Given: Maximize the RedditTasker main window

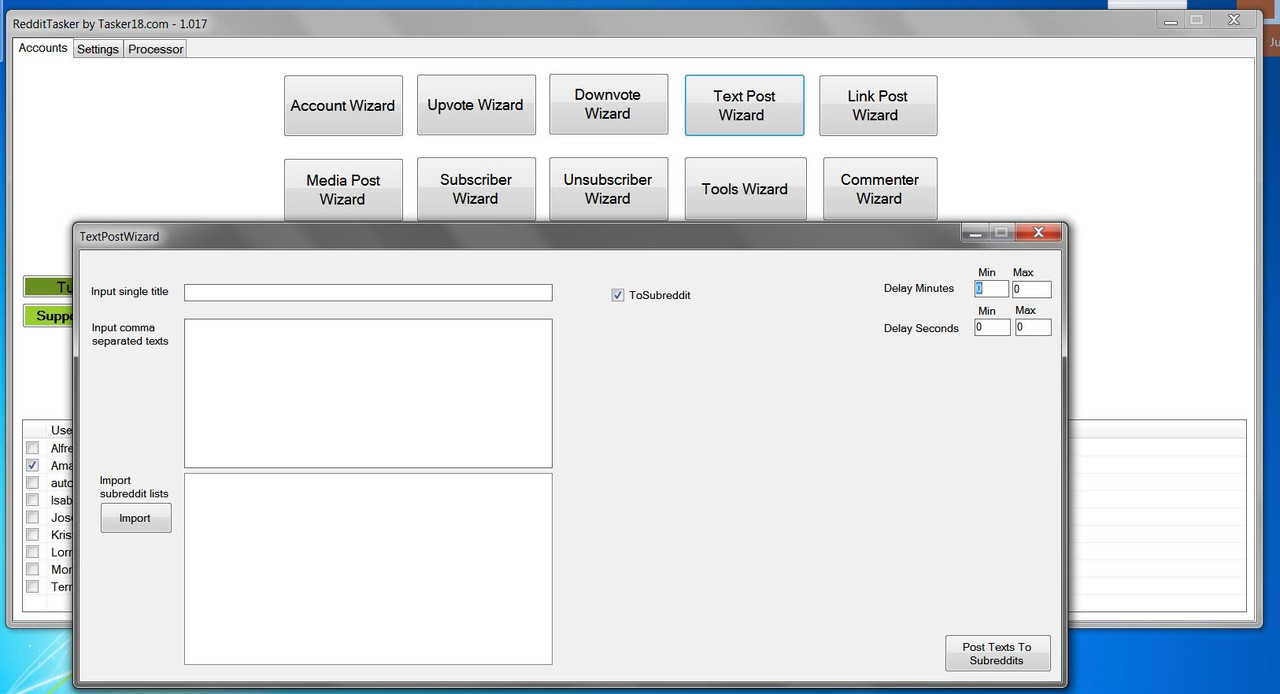Looking at the screenshot, I should coord(1197,19).
